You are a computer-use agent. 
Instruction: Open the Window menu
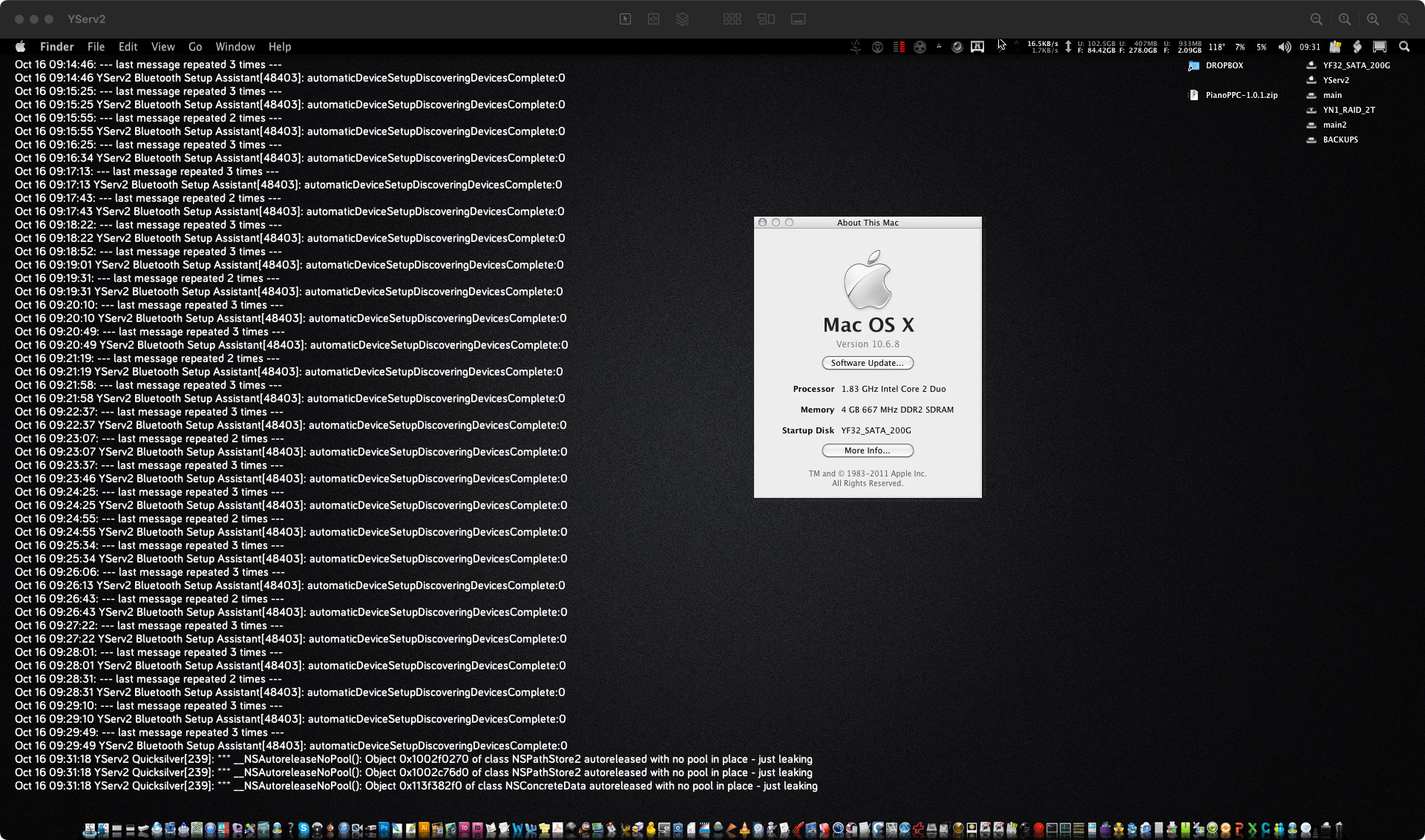coord(235,47)
